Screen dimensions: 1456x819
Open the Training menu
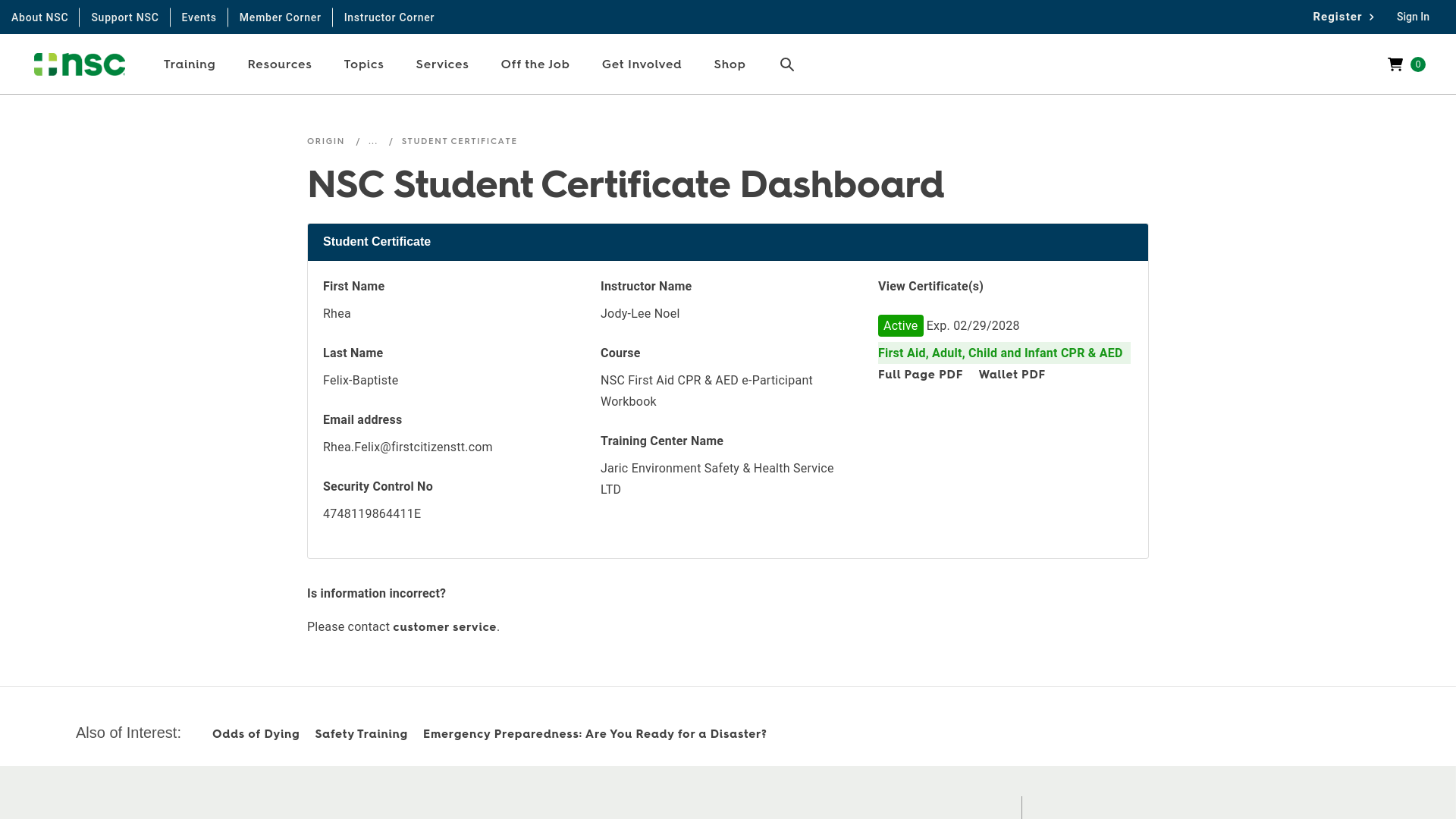click(x=190, y=64)
